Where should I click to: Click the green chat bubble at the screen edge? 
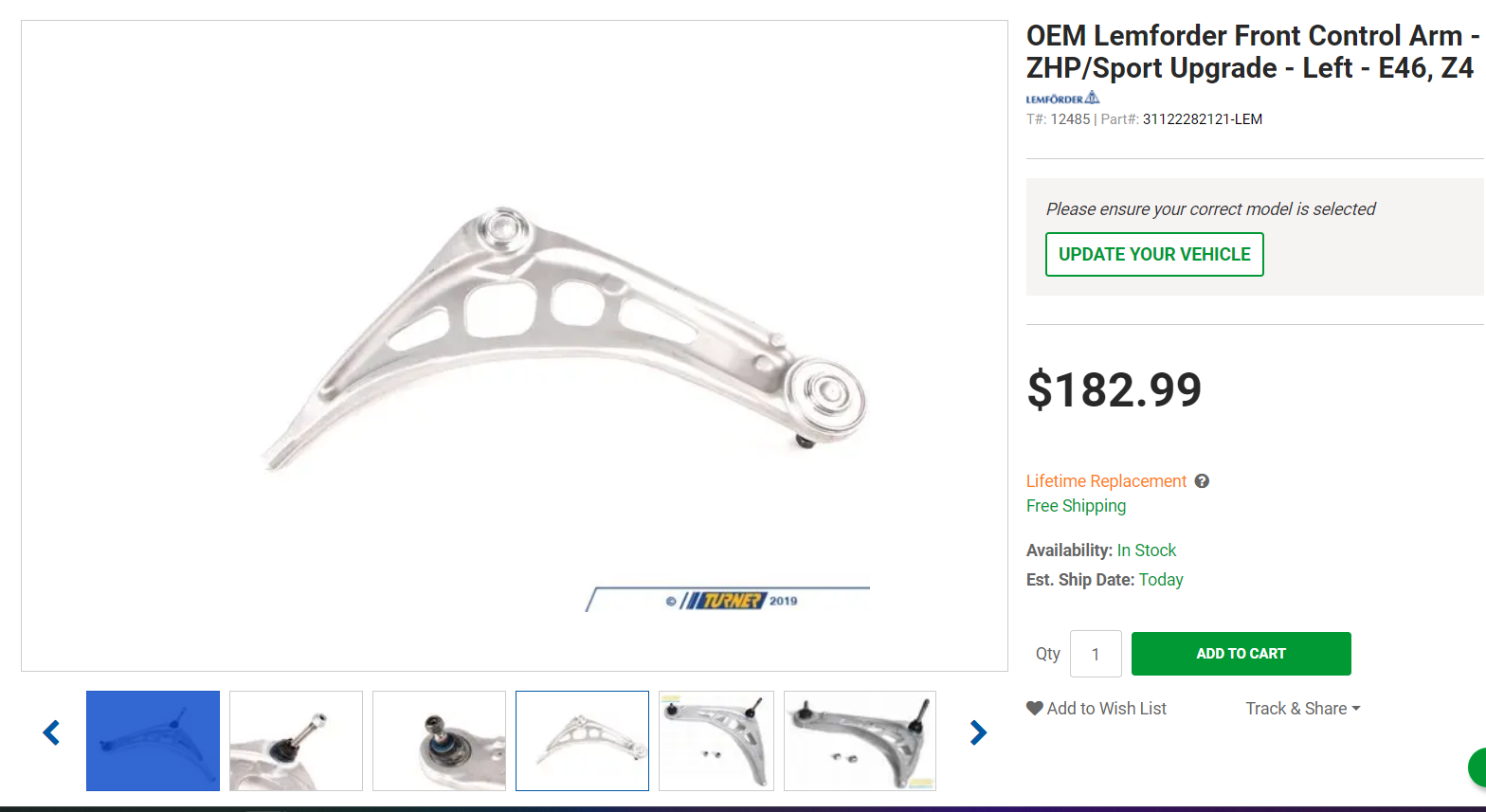click(1477, 767)
